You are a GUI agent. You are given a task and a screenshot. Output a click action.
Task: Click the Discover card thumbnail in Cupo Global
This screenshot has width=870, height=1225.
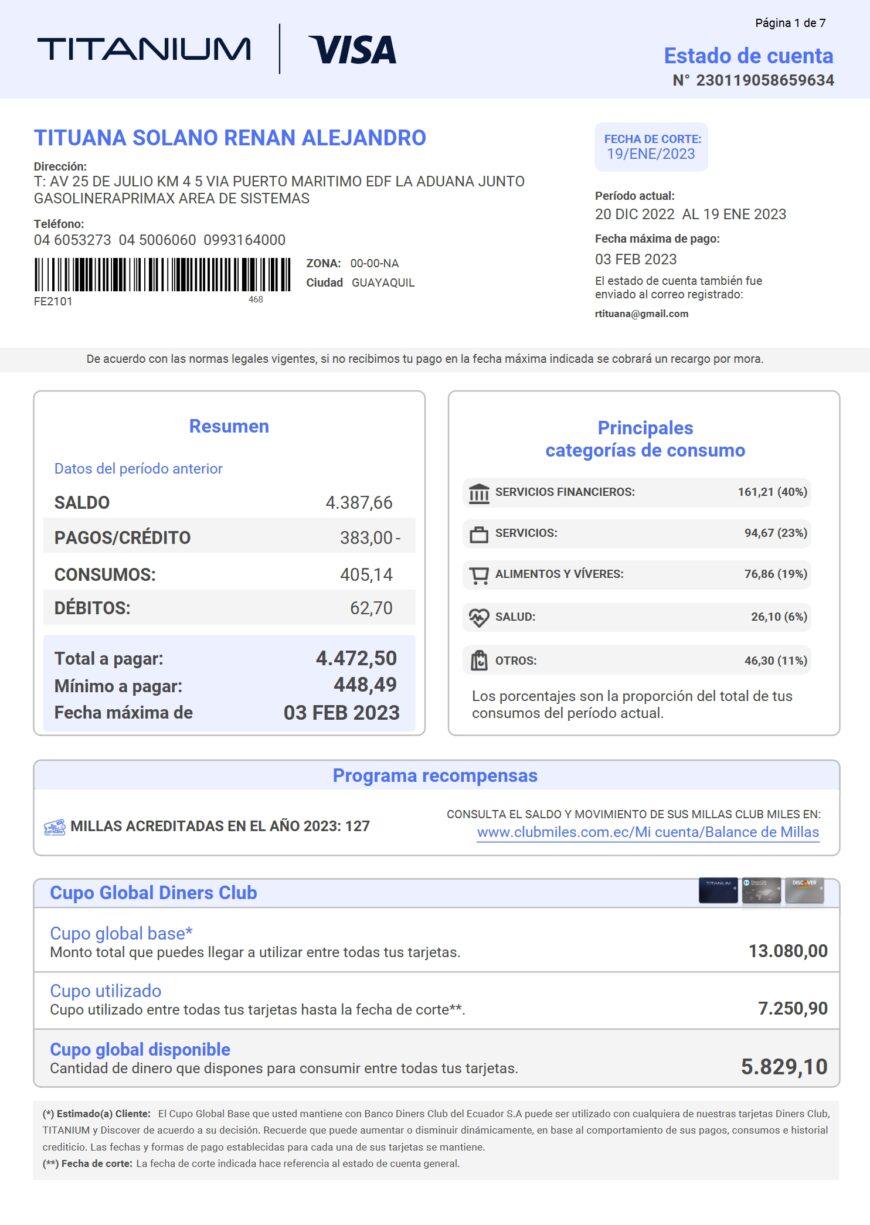tap(804, 890)
